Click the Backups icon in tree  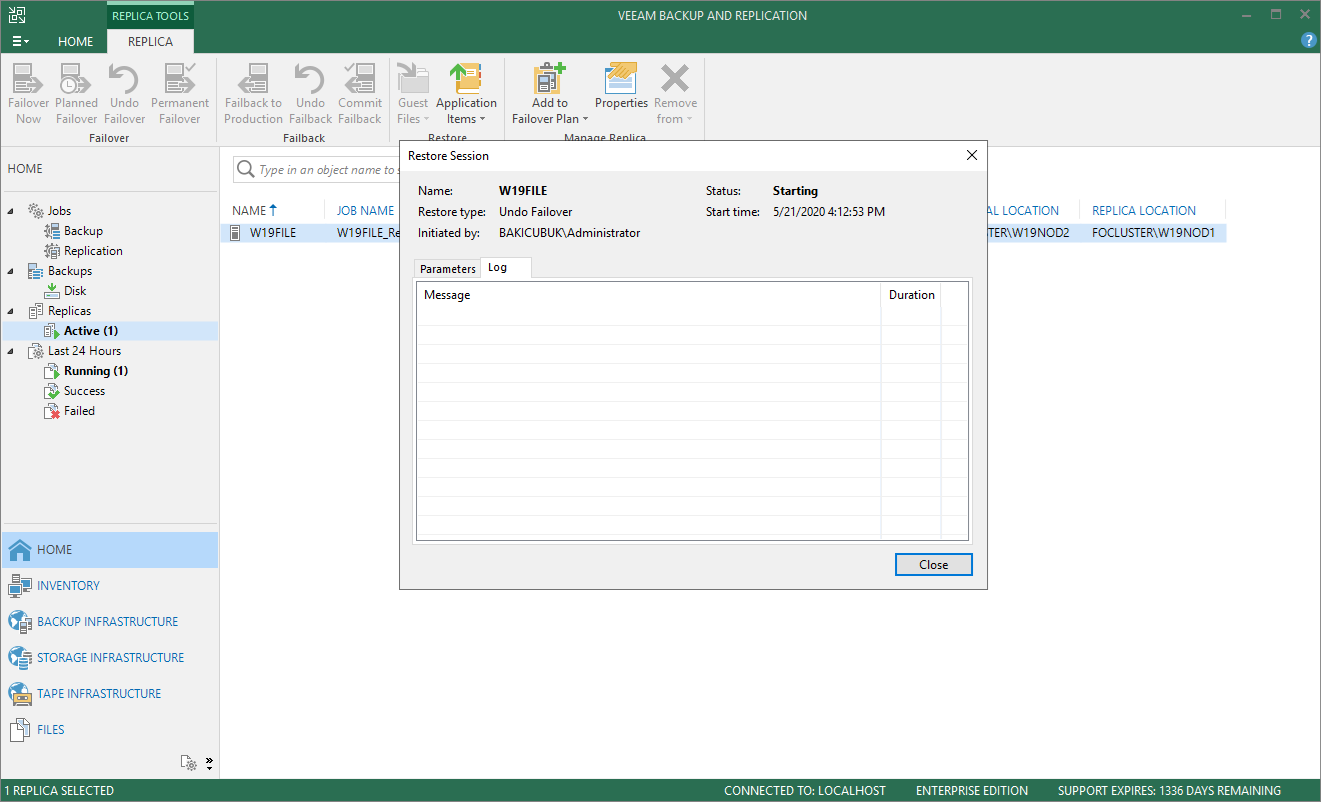(36, 271)
